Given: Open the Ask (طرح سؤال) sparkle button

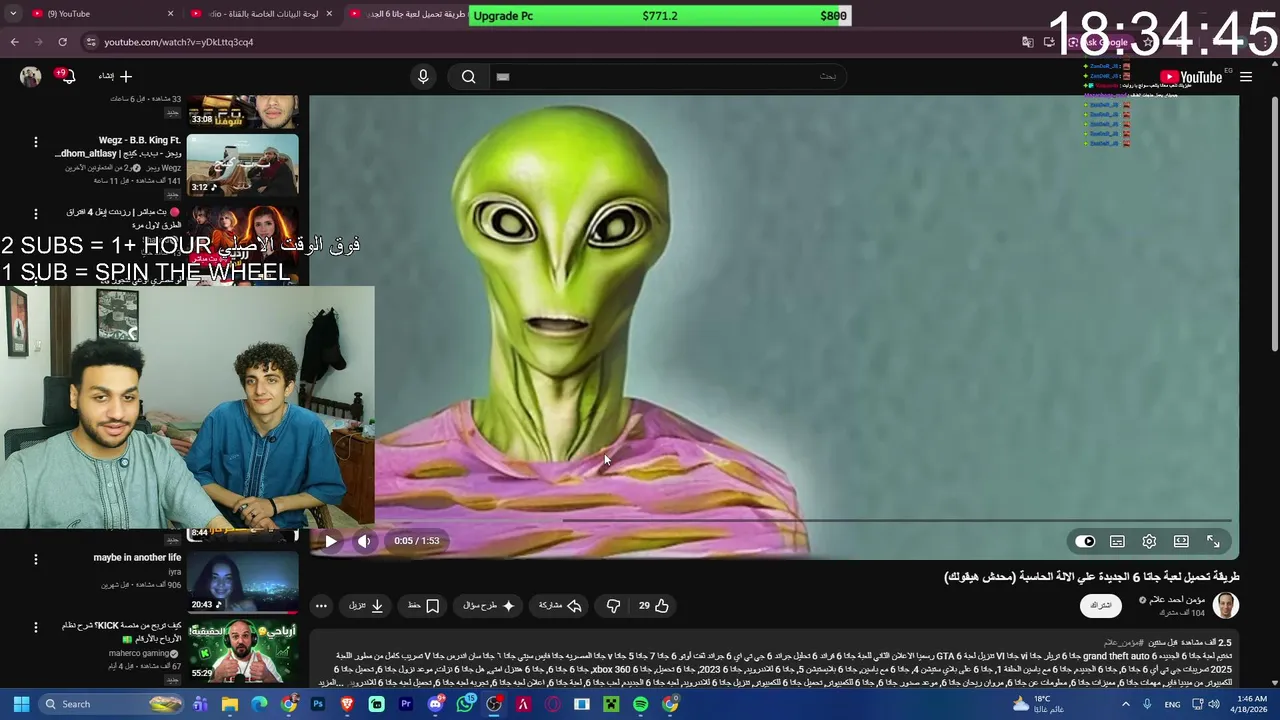Looking at the screenshot, I should click(x=488, y=605).
